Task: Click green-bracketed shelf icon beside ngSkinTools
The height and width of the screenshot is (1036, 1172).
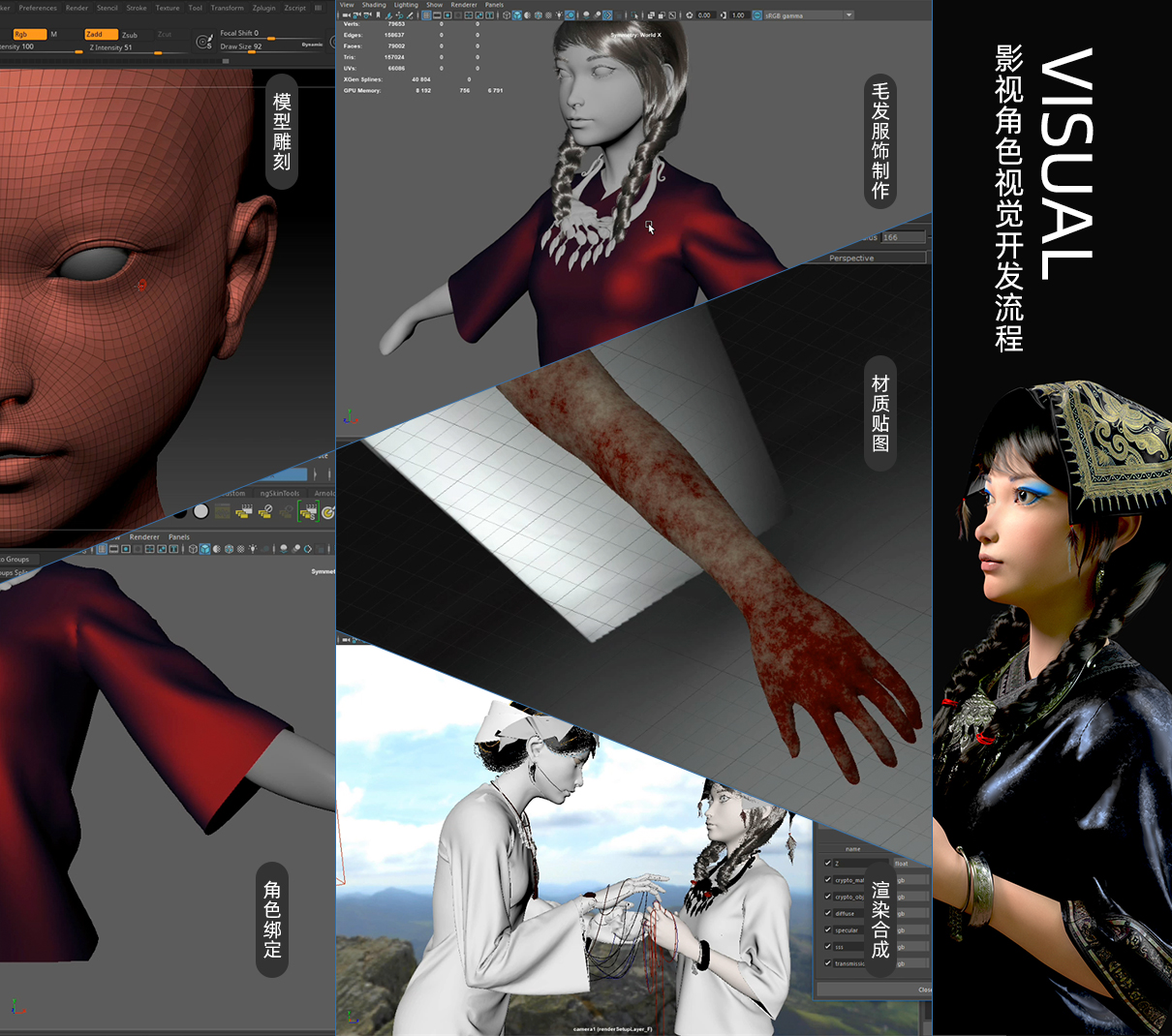Action: (x=308, y=511)
